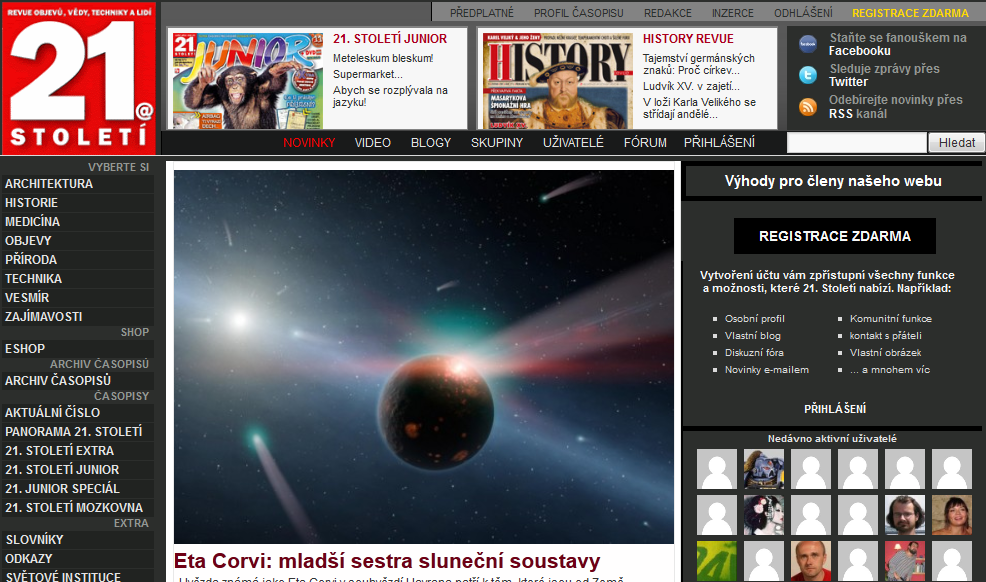
Task: Open the ESHOP sidebar link
Action: 25,349
